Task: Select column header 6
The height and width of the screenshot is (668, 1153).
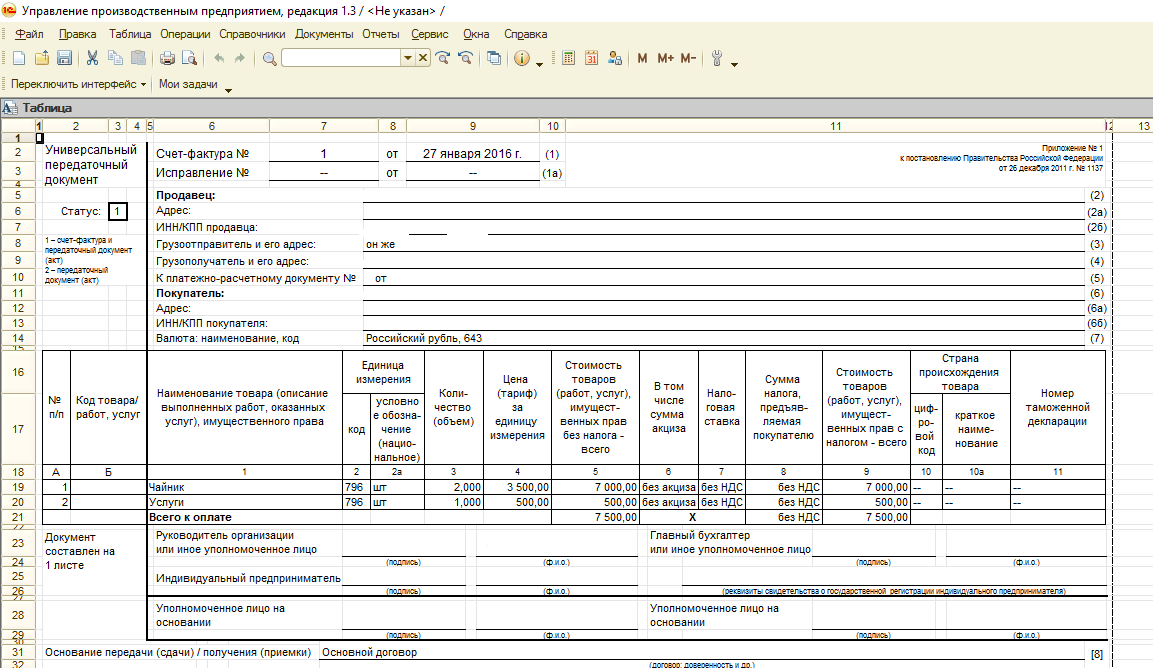Action: click(x=211, y=126)
